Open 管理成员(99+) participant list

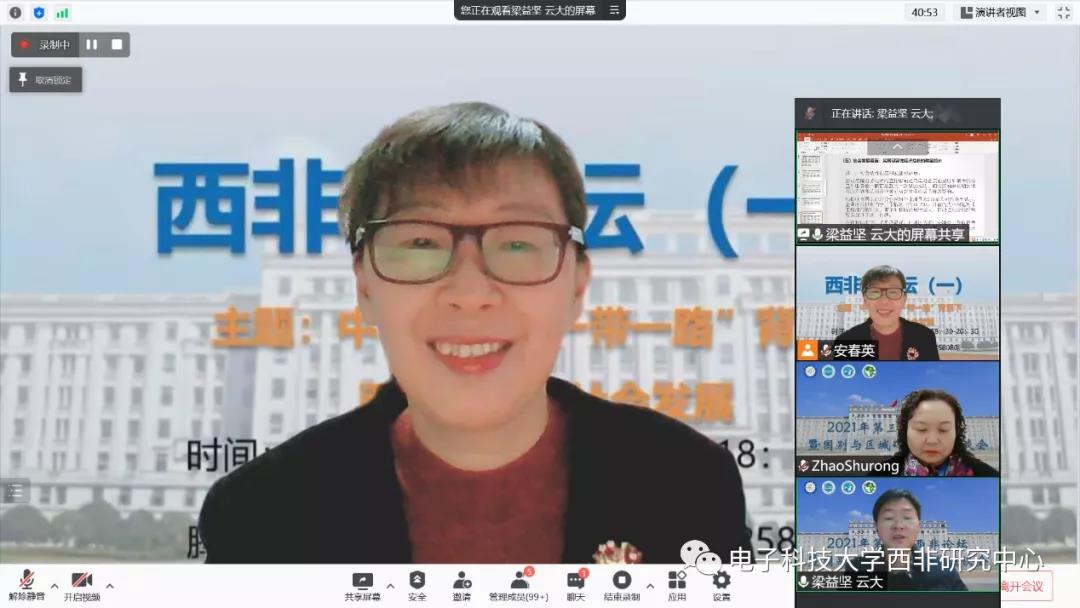coord(519,586)
